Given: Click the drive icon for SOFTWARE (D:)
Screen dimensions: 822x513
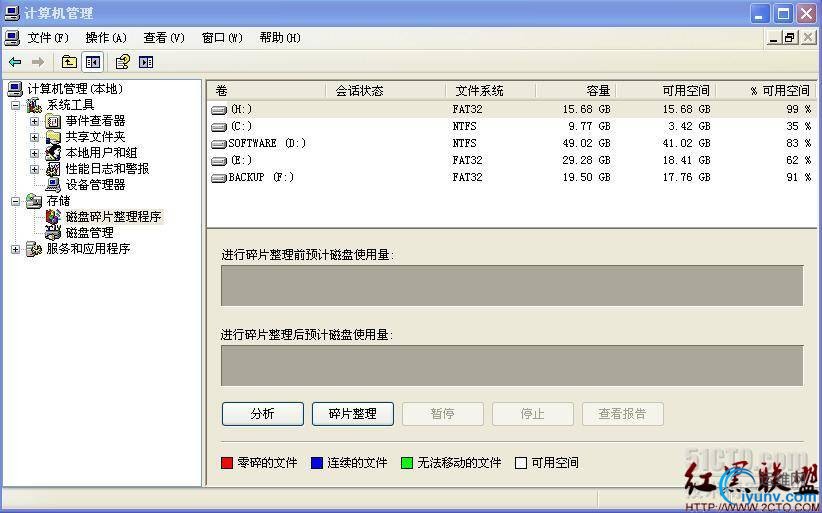Looking at the screenshot, I should point(219,144).
